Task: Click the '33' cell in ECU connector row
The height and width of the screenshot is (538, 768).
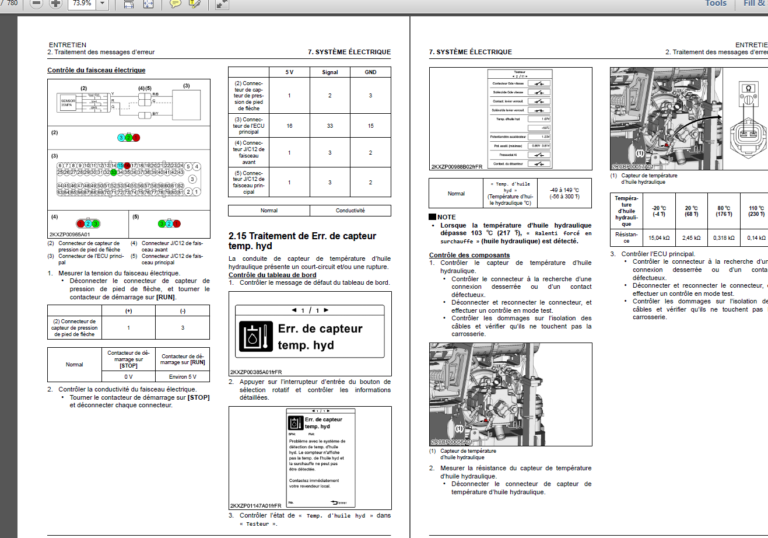Action: (330, 126)
